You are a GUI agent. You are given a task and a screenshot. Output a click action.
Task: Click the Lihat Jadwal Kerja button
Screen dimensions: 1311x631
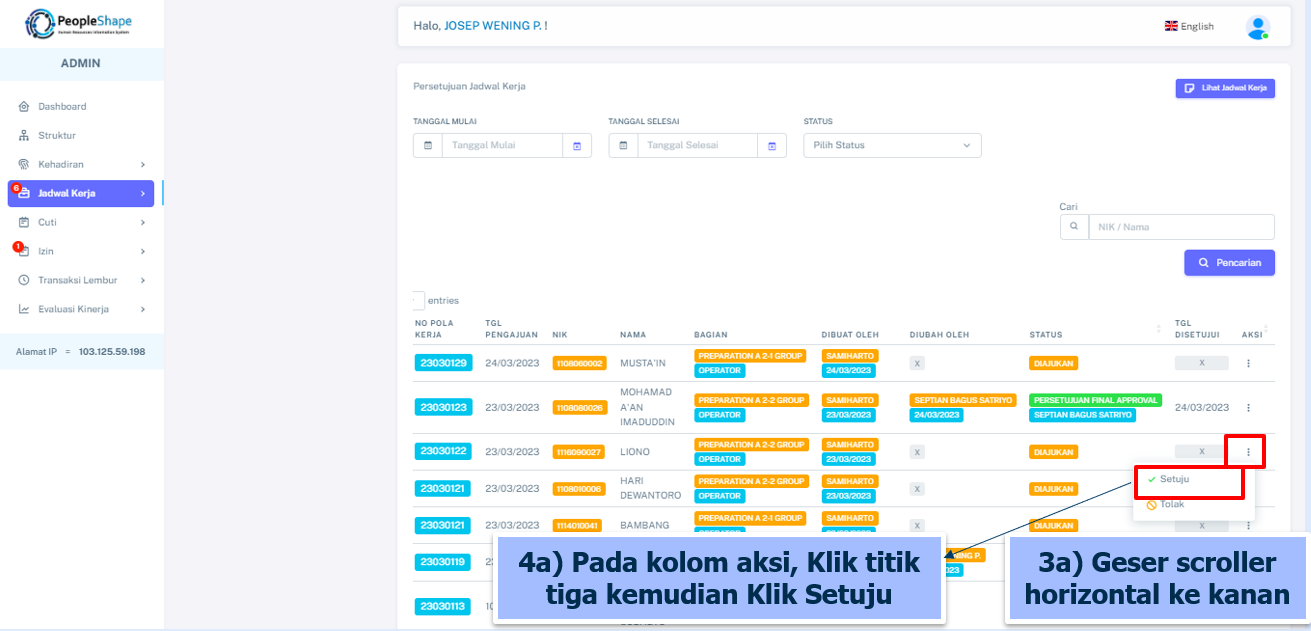[x=1225, y=88]
